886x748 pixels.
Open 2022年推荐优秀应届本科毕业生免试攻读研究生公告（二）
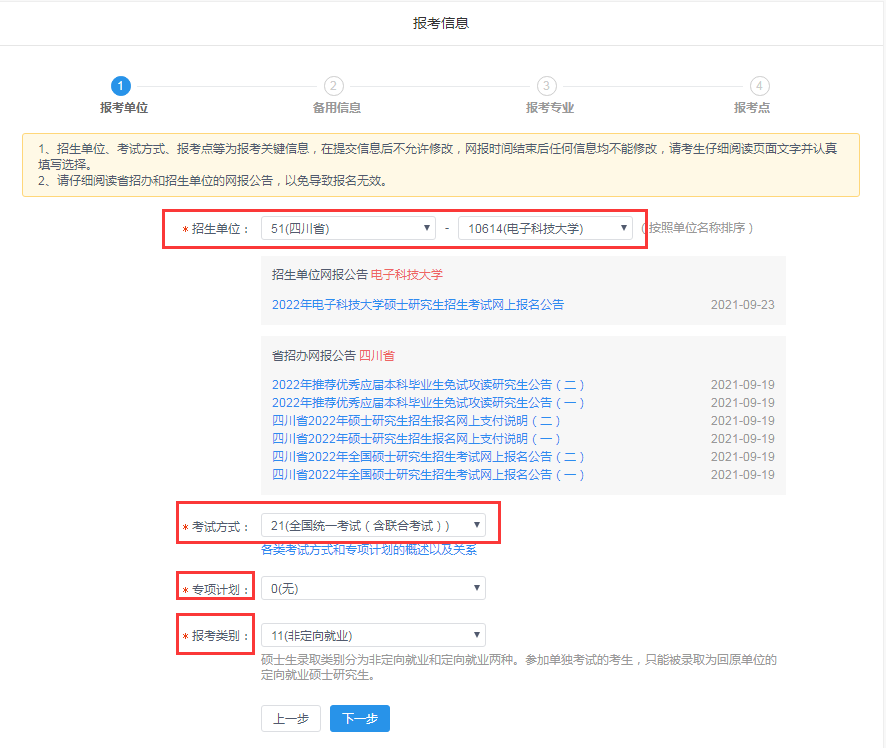tap(428, 385)
